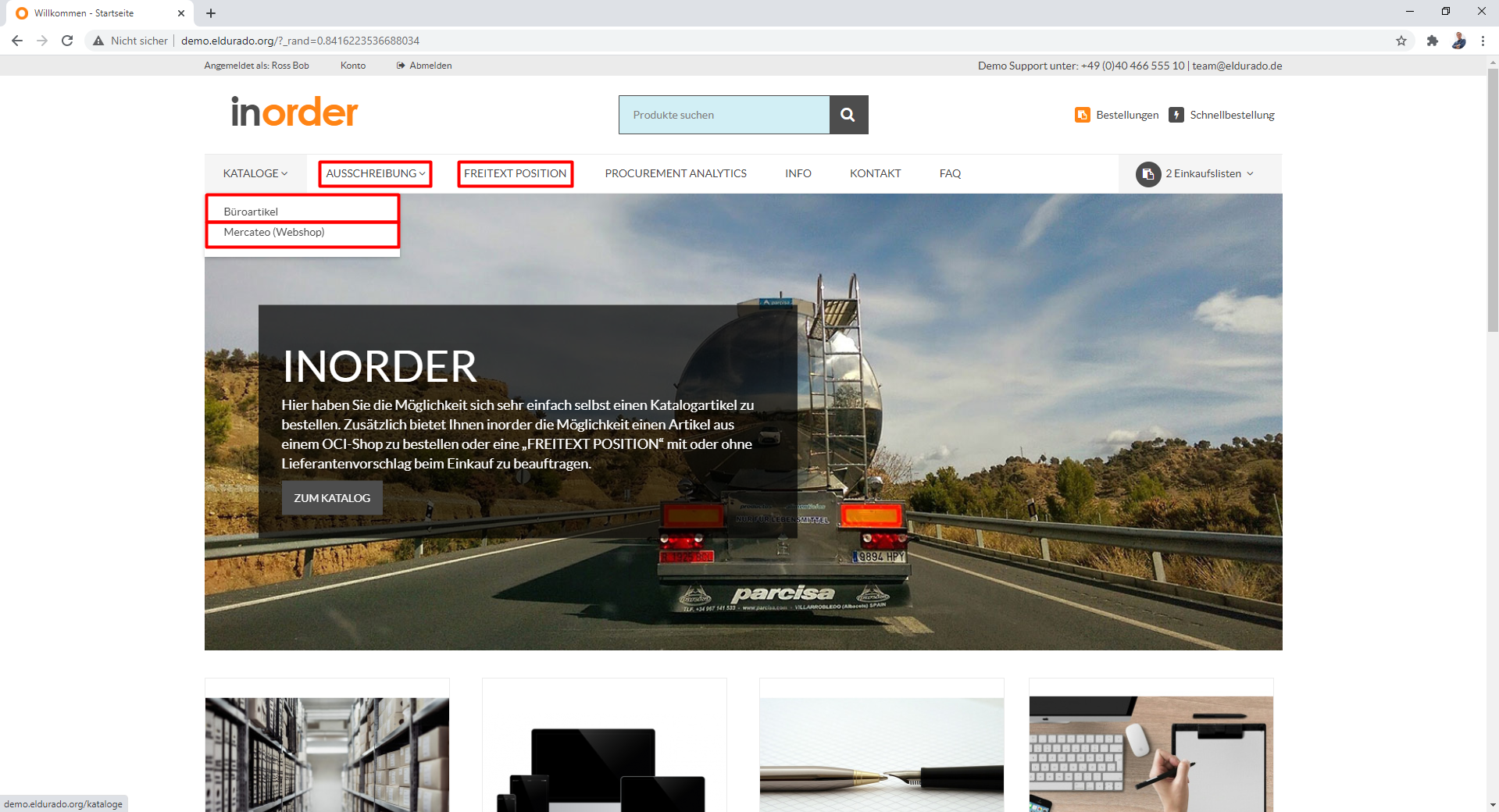Click the Einkaufslisten clipboard icon

tap(1147, 174)
